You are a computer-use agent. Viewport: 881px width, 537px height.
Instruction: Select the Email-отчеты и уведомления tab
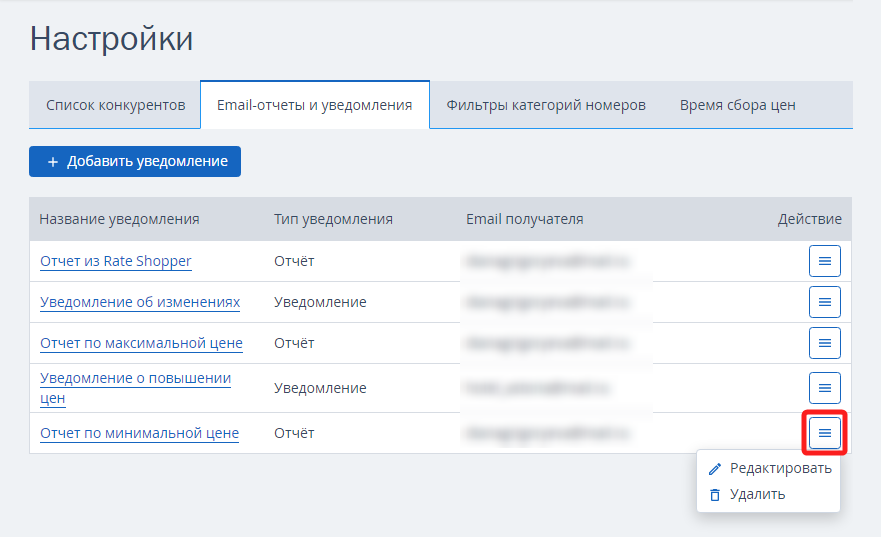[315, 105]
